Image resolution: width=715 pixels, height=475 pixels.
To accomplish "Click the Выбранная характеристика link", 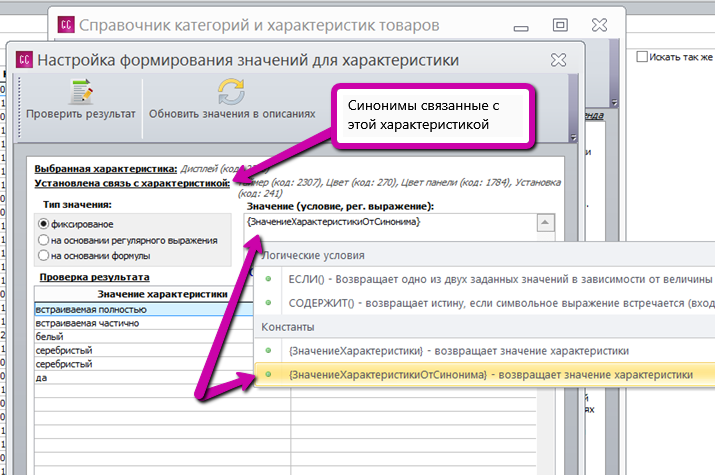I will coord(106,169).
